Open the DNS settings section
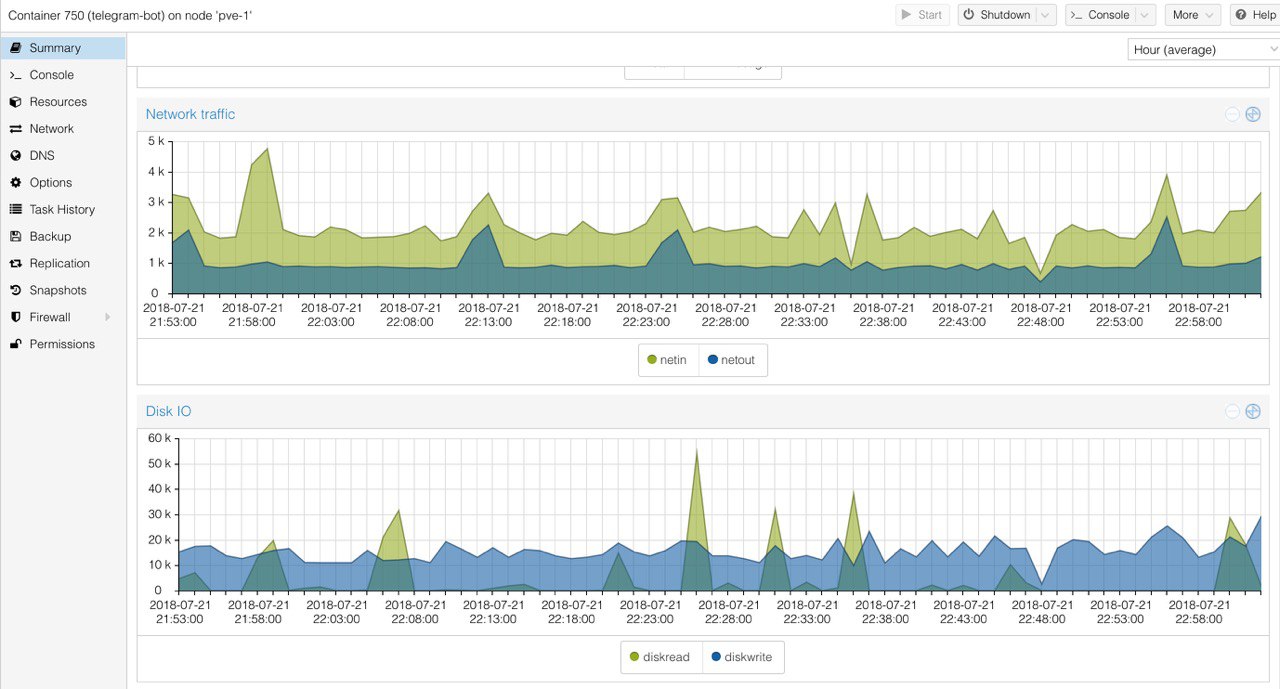 63,156
